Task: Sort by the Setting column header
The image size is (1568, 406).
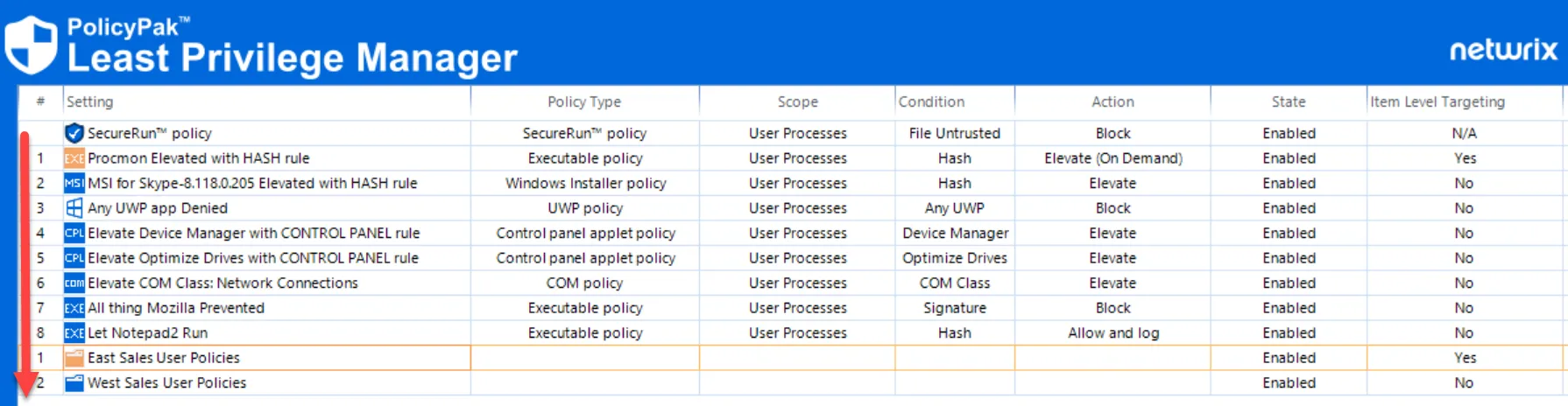Action: tap(90, 101)
